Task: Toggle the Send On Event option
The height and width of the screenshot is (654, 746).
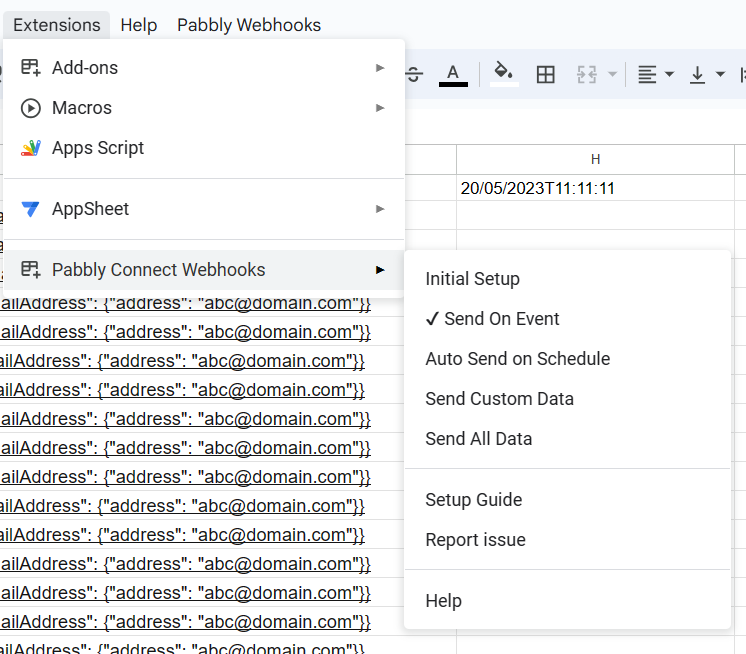Action: pos(567,319)
